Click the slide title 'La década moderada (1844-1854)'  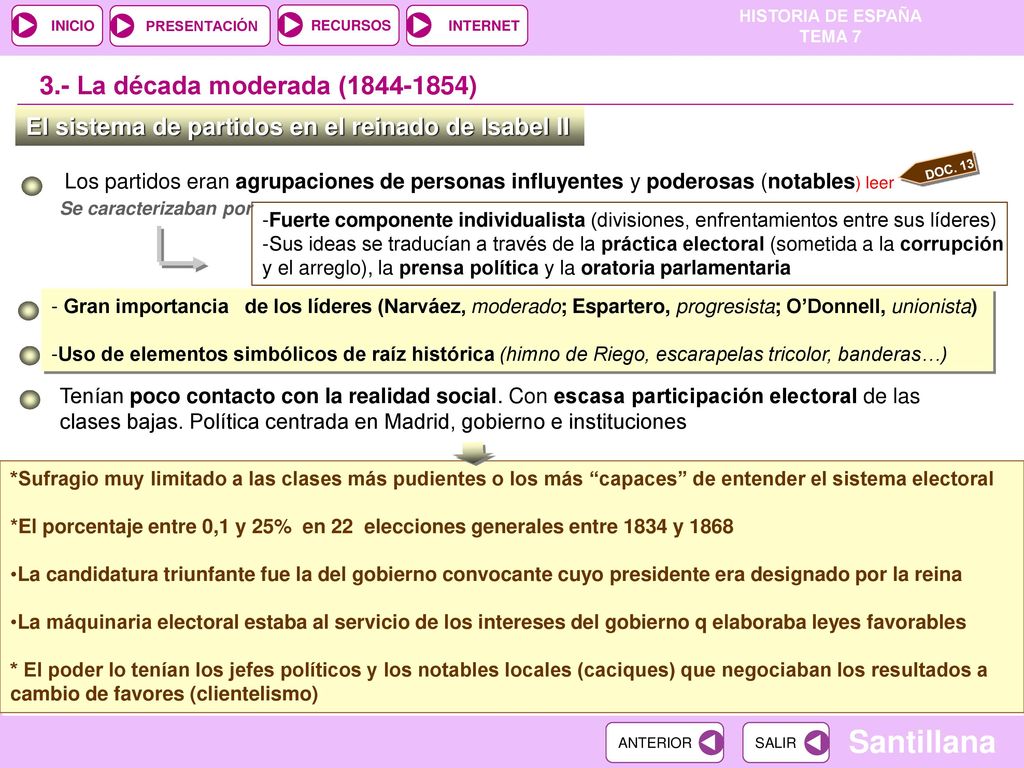pos(258,86)
